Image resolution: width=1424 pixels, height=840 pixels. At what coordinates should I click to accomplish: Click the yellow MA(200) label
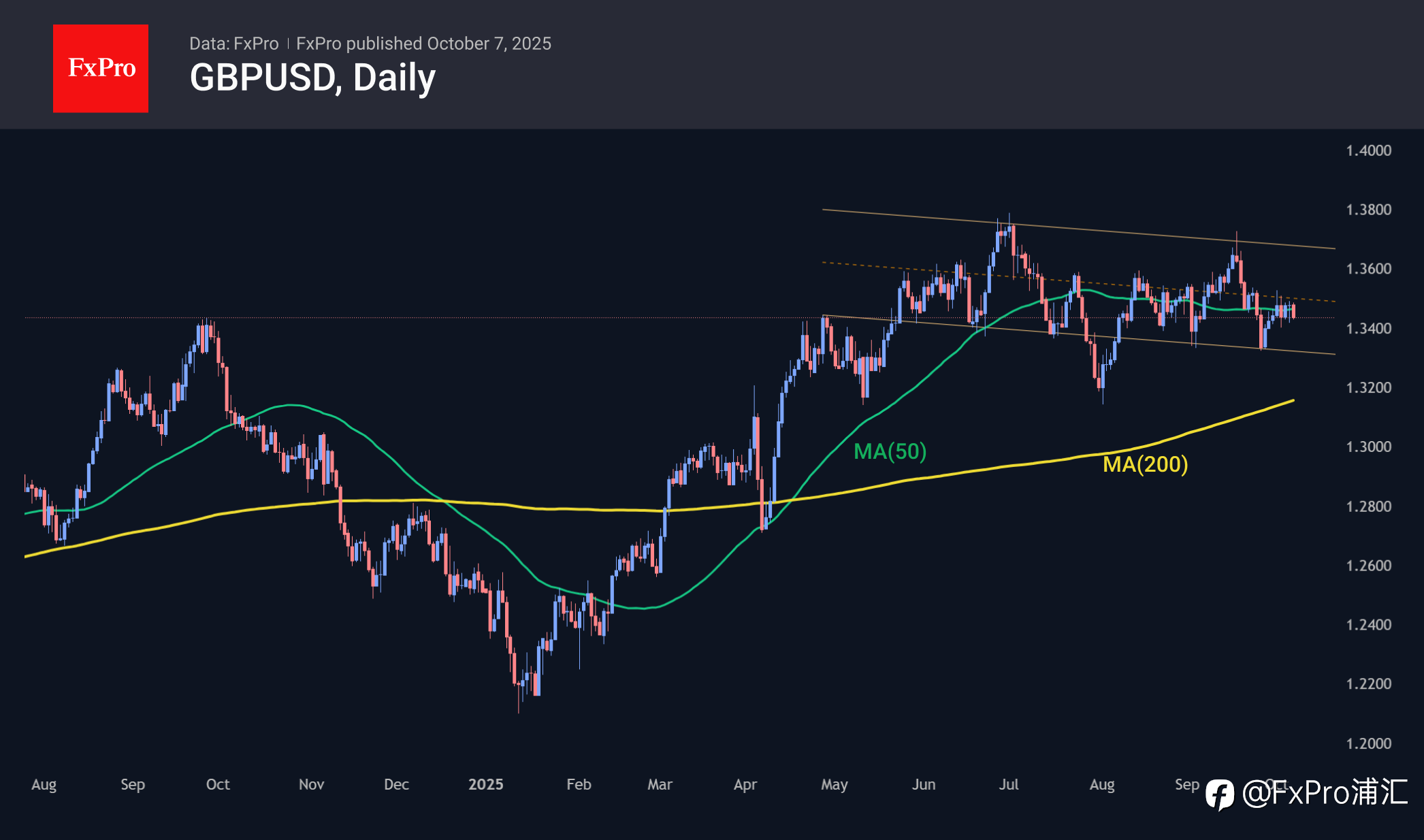tap(1145, 464)
